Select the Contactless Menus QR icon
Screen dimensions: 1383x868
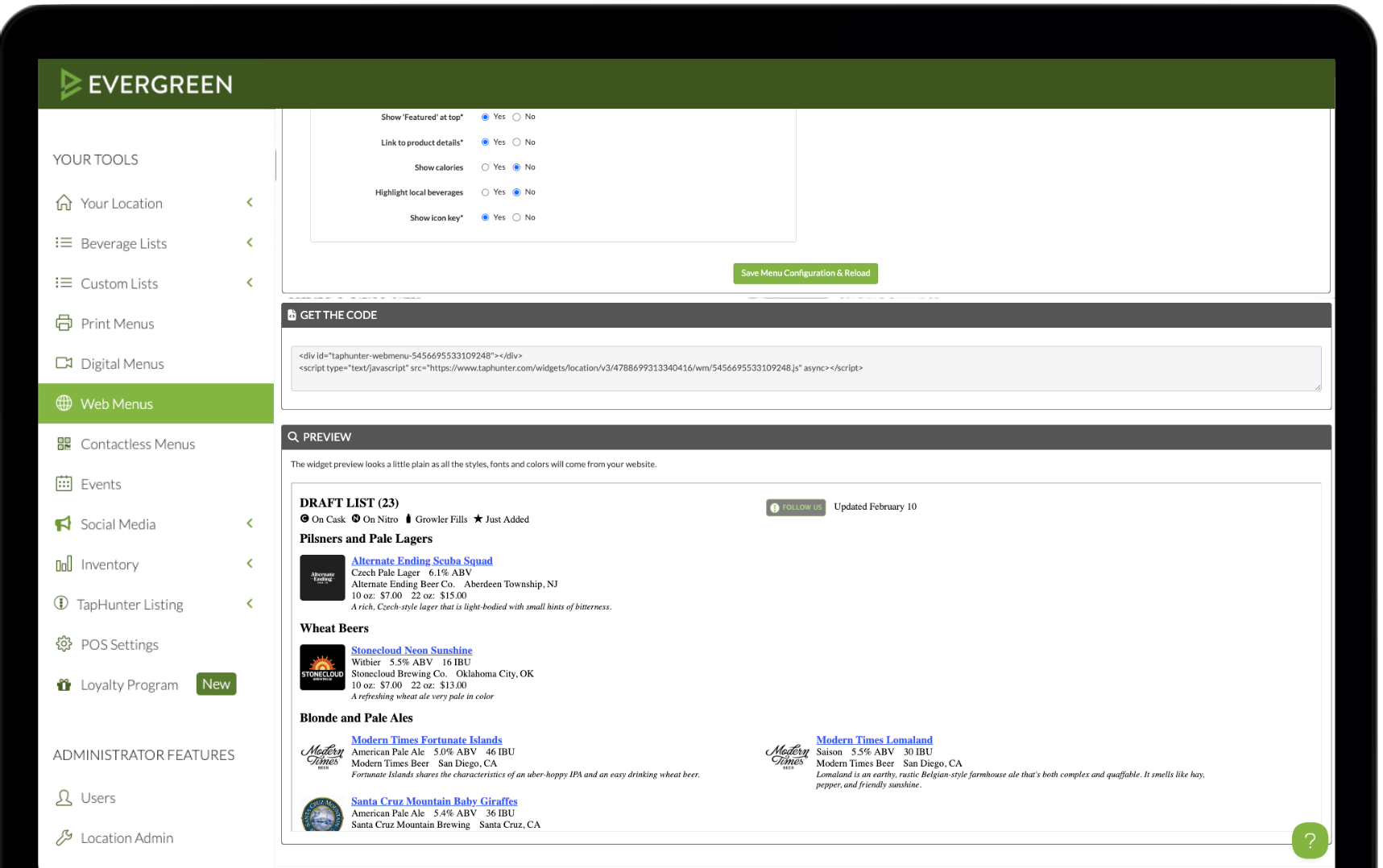click(x=64, y=444)
